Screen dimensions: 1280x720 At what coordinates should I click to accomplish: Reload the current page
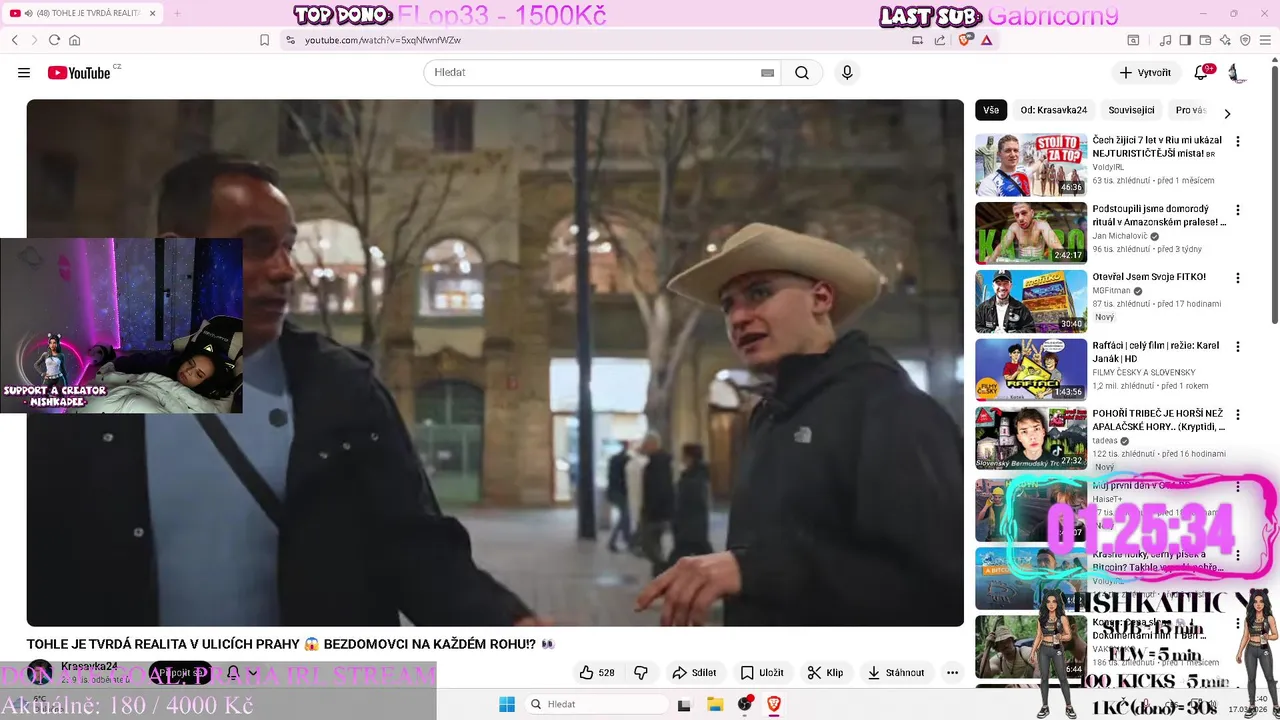click(x=54, y=40)
